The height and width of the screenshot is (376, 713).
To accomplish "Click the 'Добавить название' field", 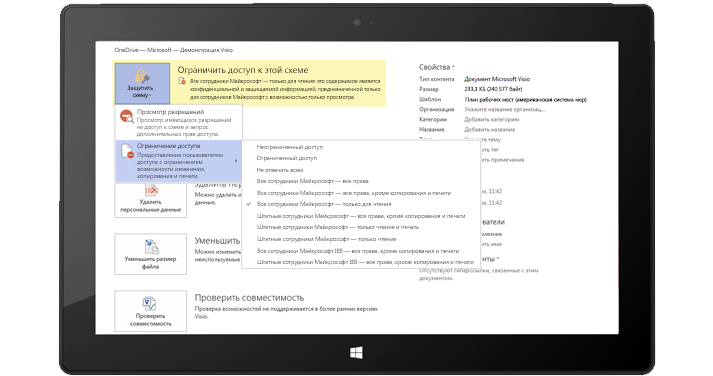I will 490,130.
